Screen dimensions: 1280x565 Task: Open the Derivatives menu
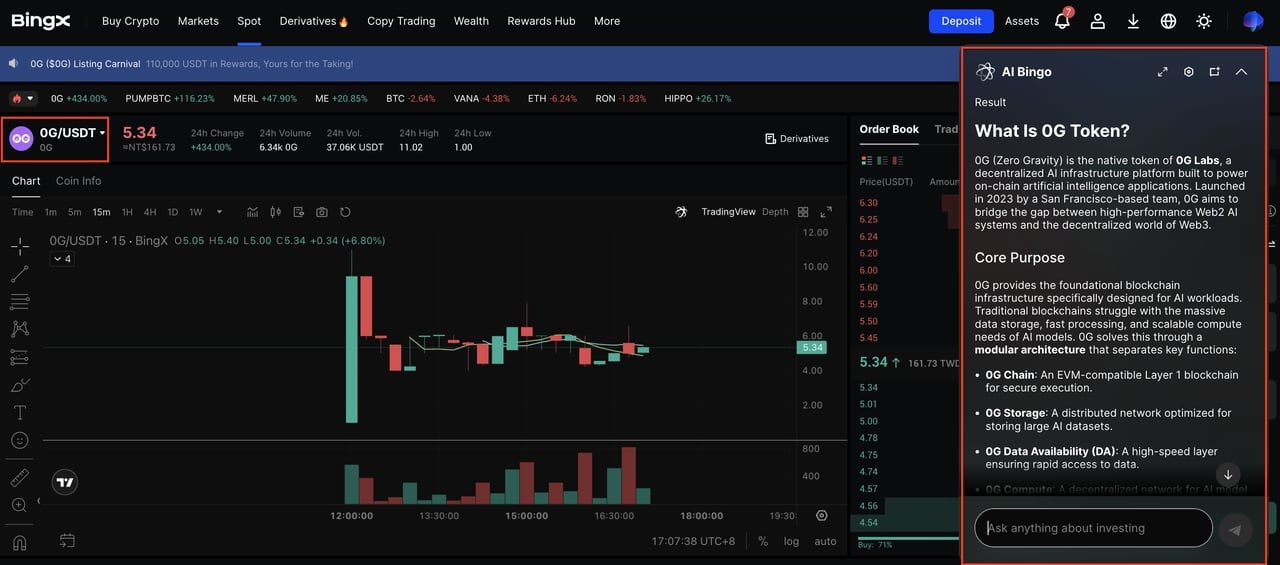[314, 21]
